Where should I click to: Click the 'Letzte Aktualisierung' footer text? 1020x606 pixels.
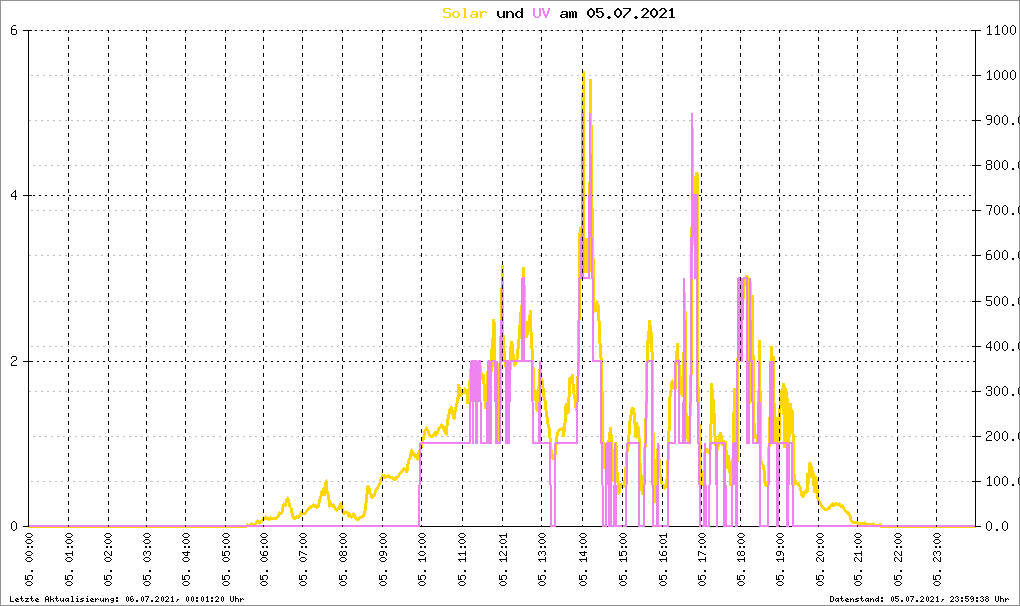coord(127,599)
